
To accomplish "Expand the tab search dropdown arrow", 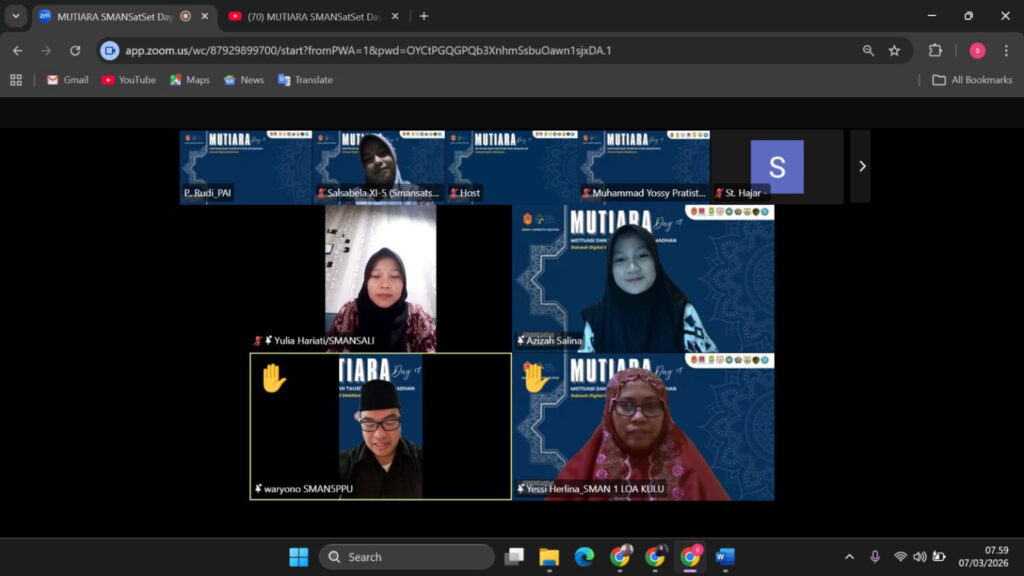I will pos(16,16).
